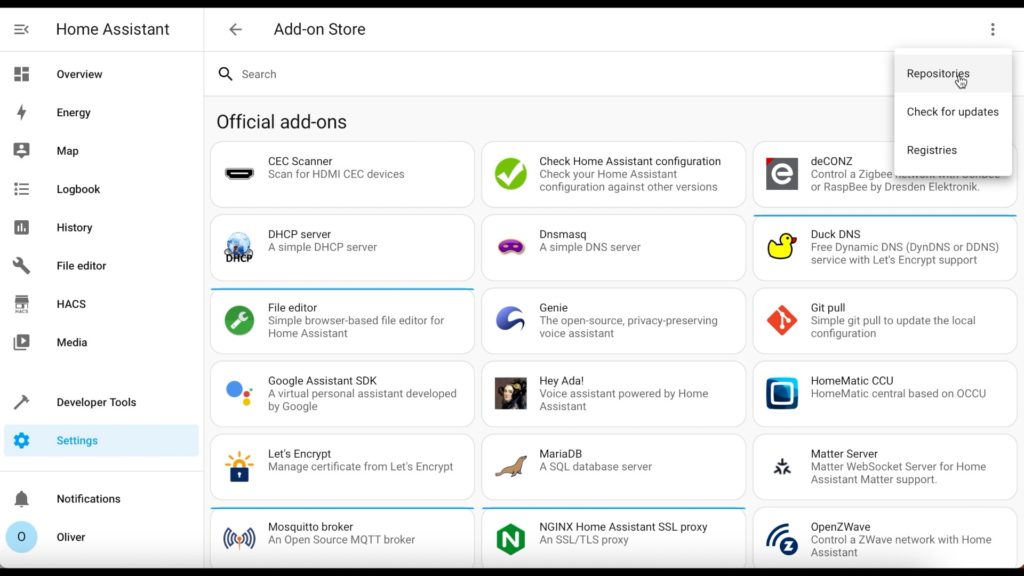1024x576 pixels.
Task: Click the HomeMatic CCU blue square icon
Action: [782, 393]
